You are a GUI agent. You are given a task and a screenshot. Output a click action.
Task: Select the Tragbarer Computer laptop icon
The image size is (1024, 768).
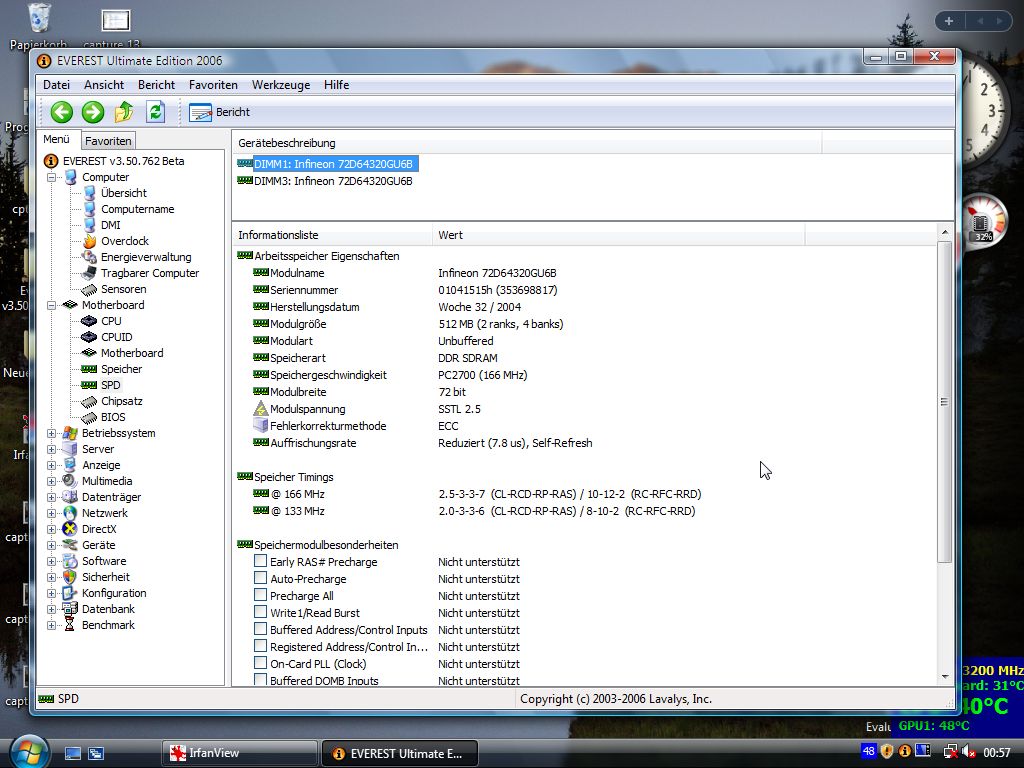89,273
